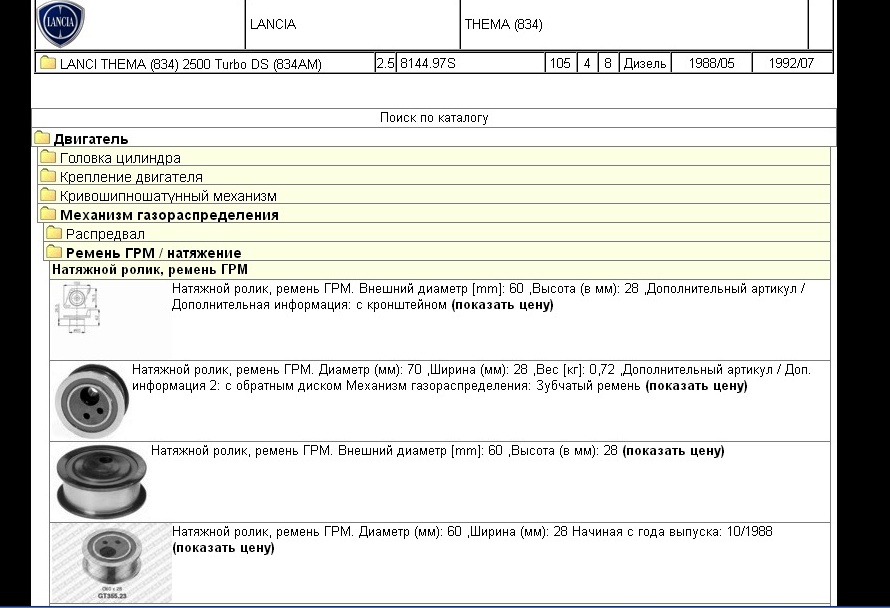Open the Головка цилиндра category

(120, 158)
